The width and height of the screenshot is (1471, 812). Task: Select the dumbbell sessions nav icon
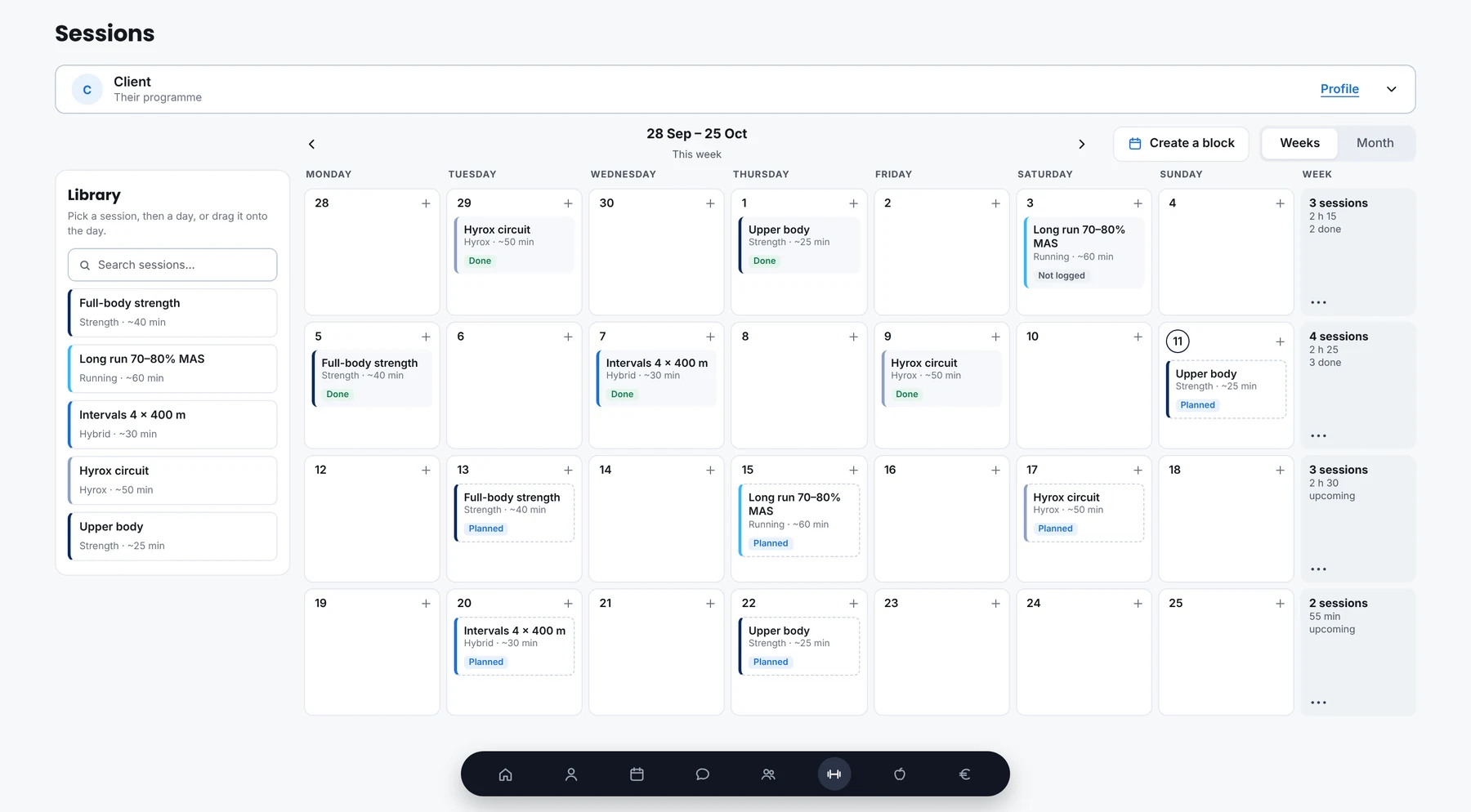point(834,774)
